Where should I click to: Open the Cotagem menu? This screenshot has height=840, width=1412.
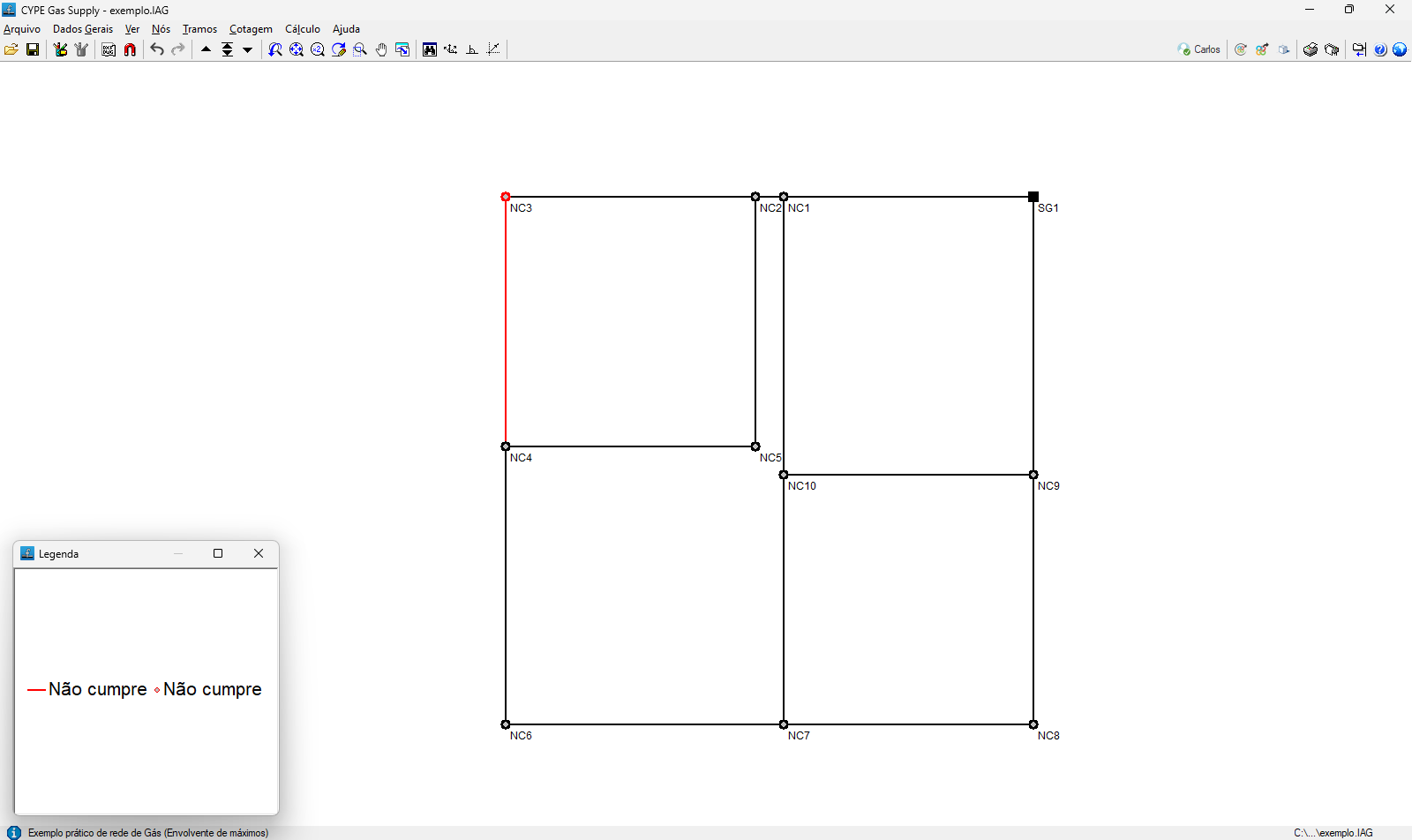pyautogui.click(x=251, y=29)
